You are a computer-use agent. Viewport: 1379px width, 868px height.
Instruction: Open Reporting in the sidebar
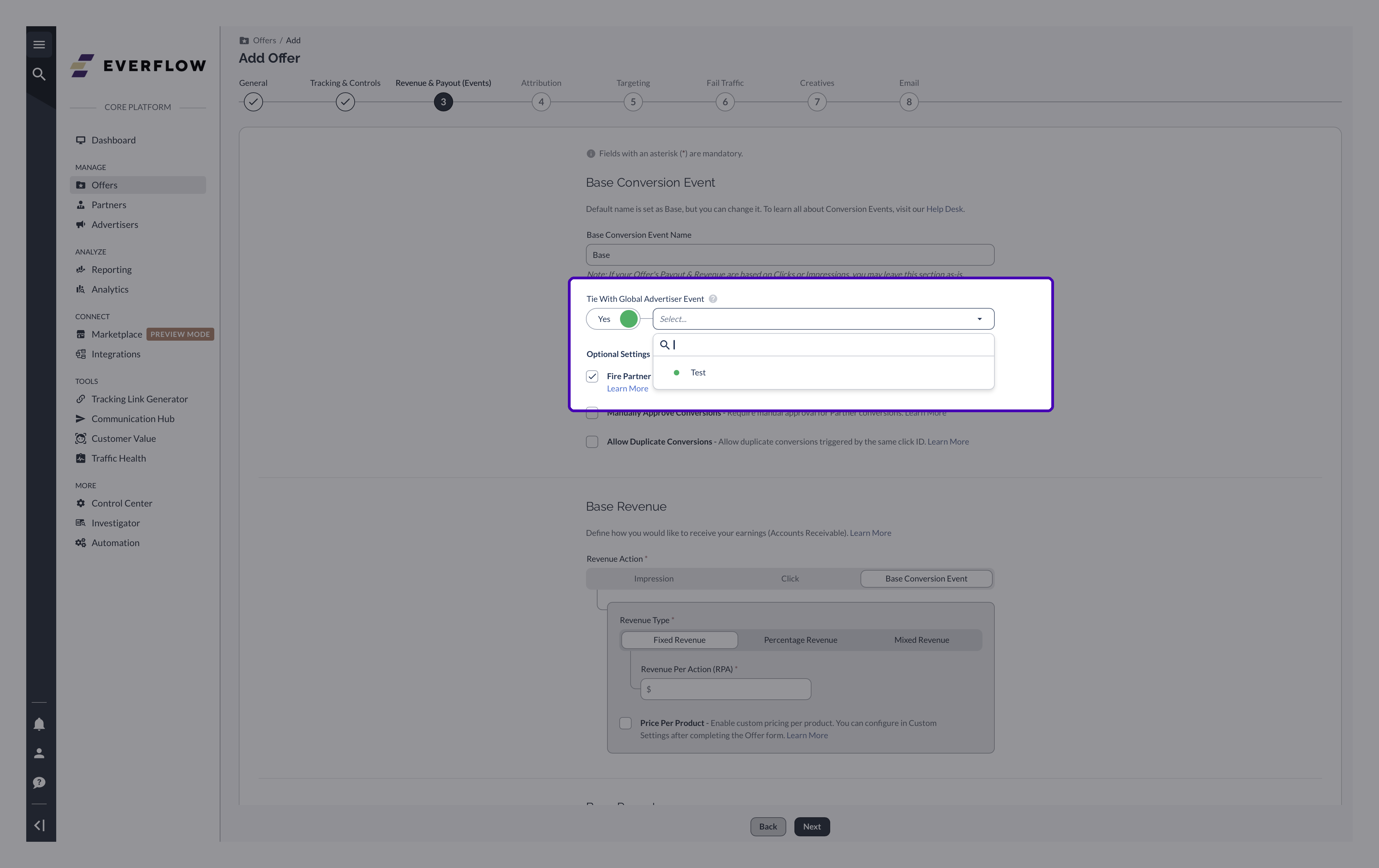(x=138, y=270)
